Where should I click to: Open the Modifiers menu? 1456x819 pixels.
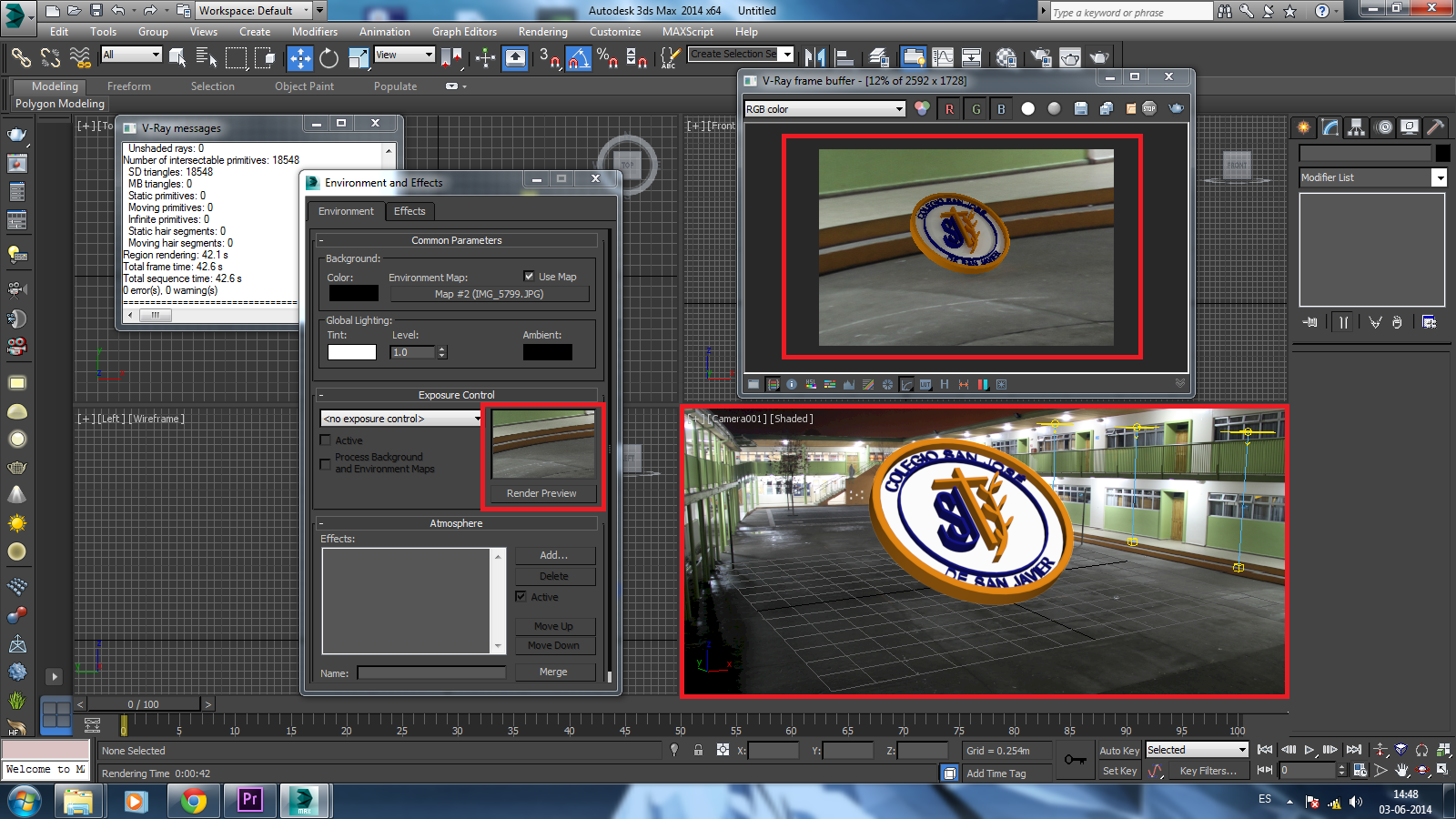[315, 32]
